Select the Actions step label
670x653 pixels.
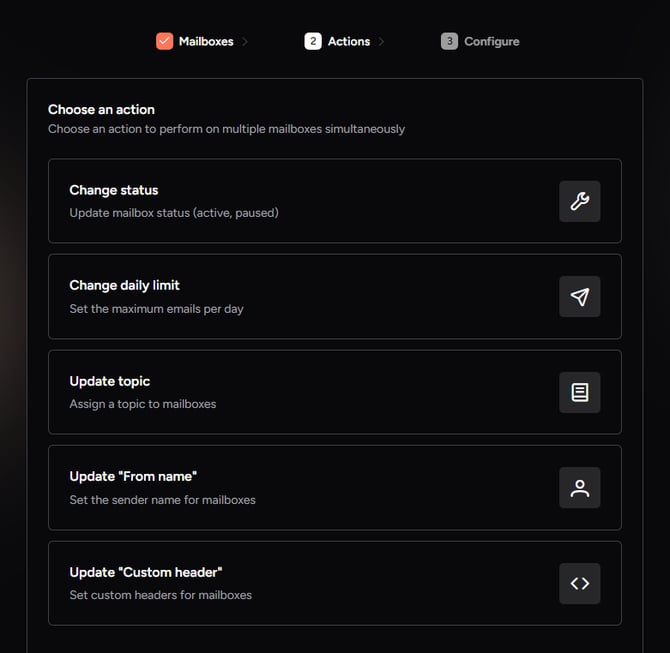pos(349,41)
